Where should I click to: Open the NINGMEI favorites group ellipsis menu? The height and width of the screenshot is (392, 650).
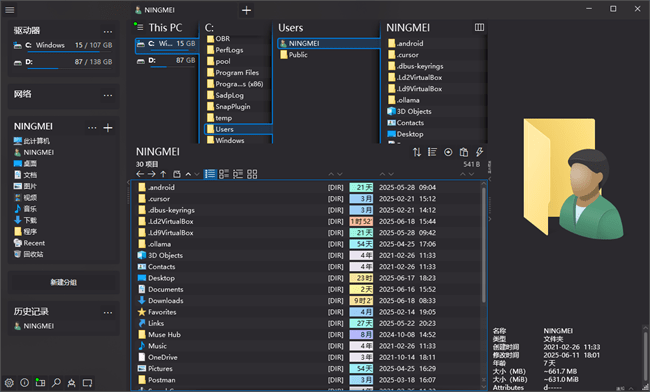[x=92, y=128]
